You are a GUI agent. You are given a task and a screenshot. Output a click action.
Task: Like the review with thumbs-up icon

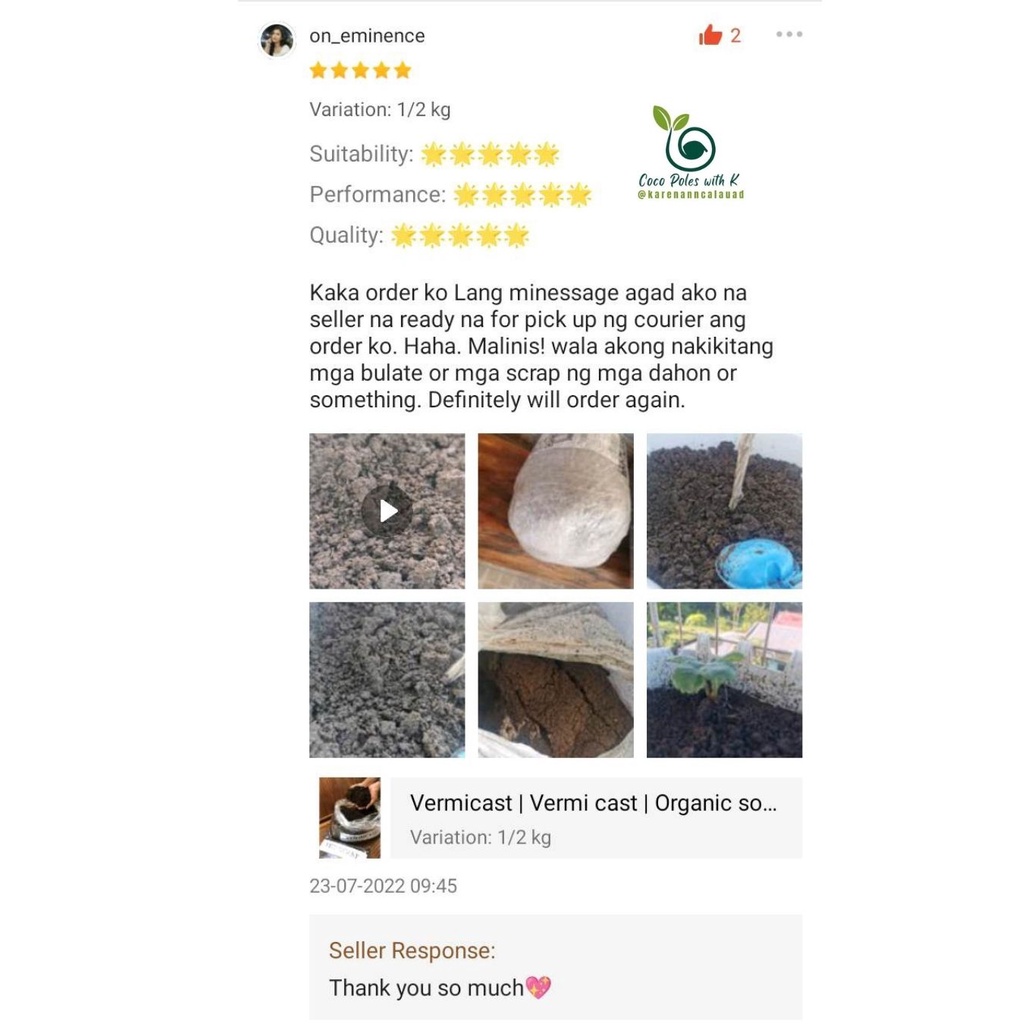pos(710,35)
